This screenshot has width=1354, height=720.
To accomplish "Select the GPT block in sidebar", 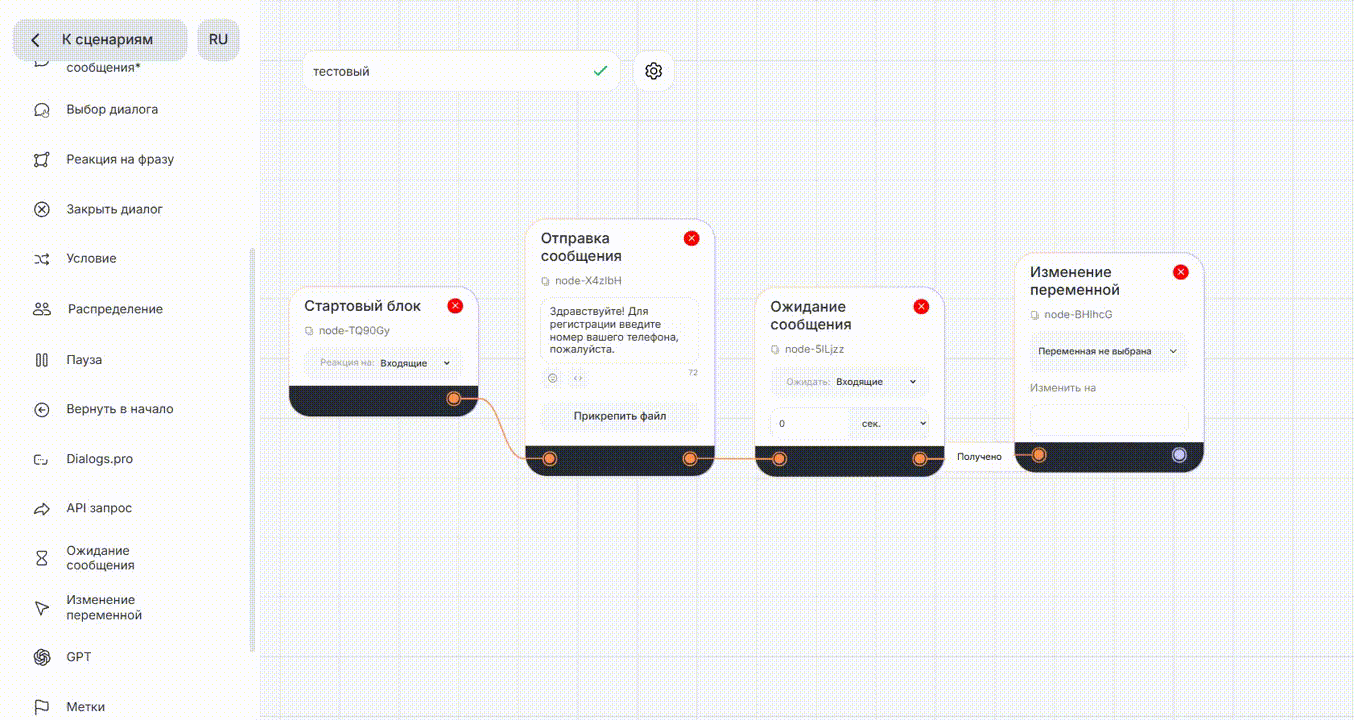I will (78, 657).
